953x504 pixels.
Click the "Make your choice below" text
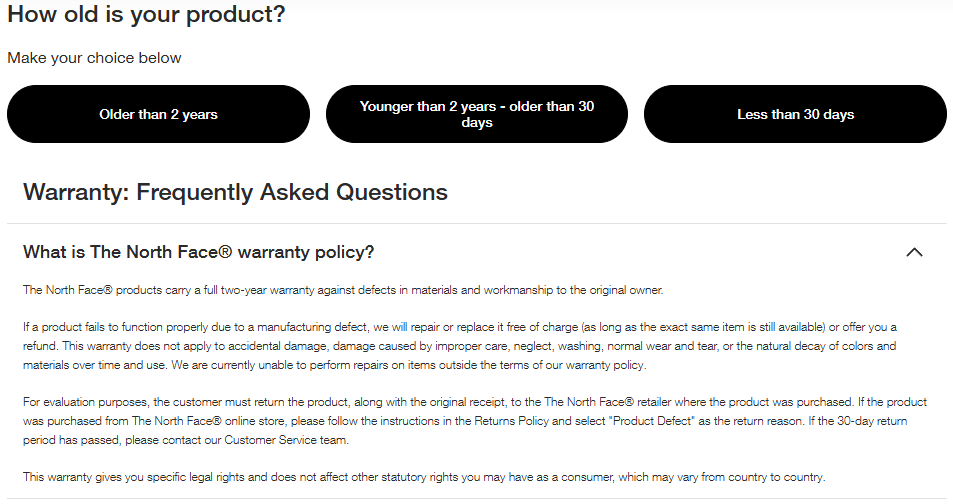(x=94, y=58)
